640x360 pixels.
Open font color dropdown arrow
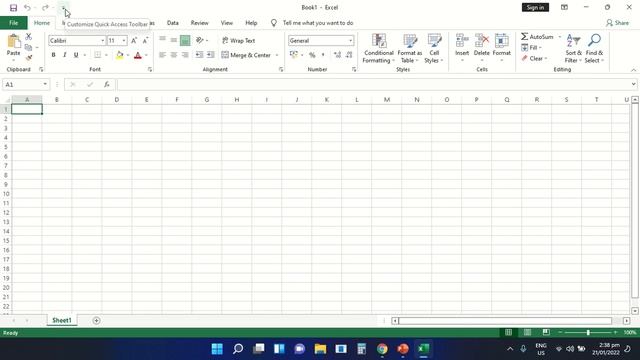pyautogui.click(x=146, y=55)
